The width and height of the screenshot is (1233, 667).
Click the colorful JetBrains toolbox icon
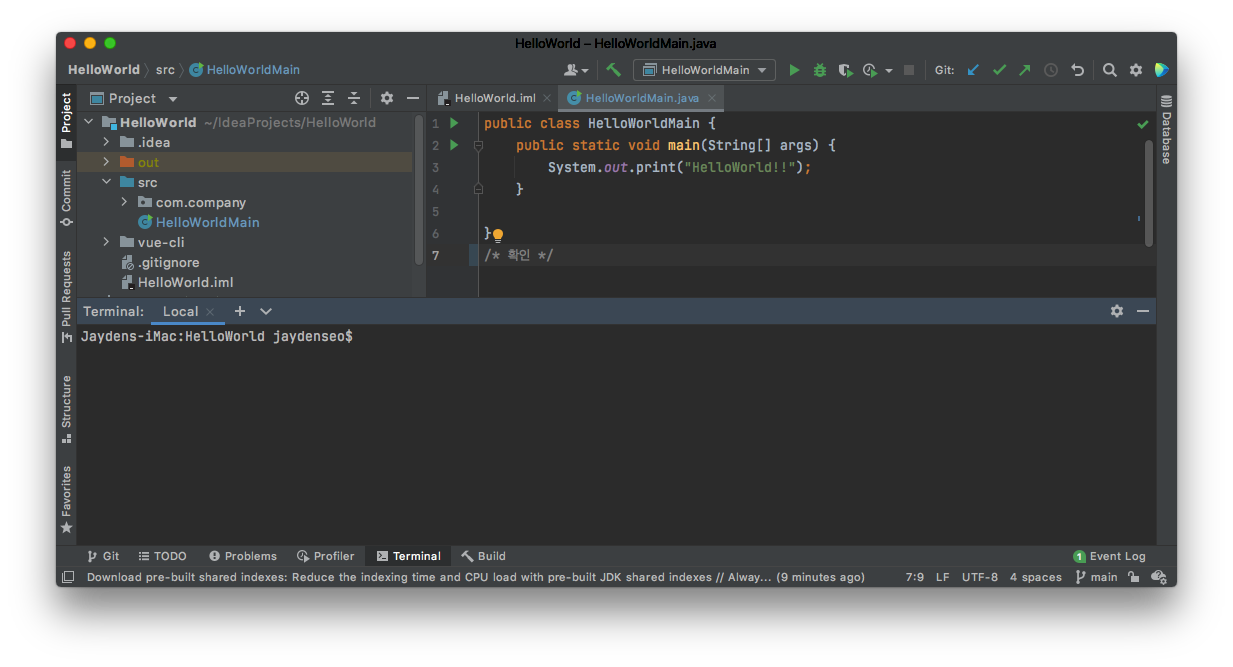1161,70
